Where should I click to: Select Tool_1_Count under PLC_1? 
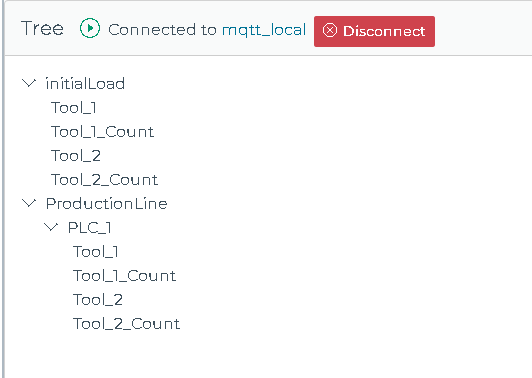125,276
